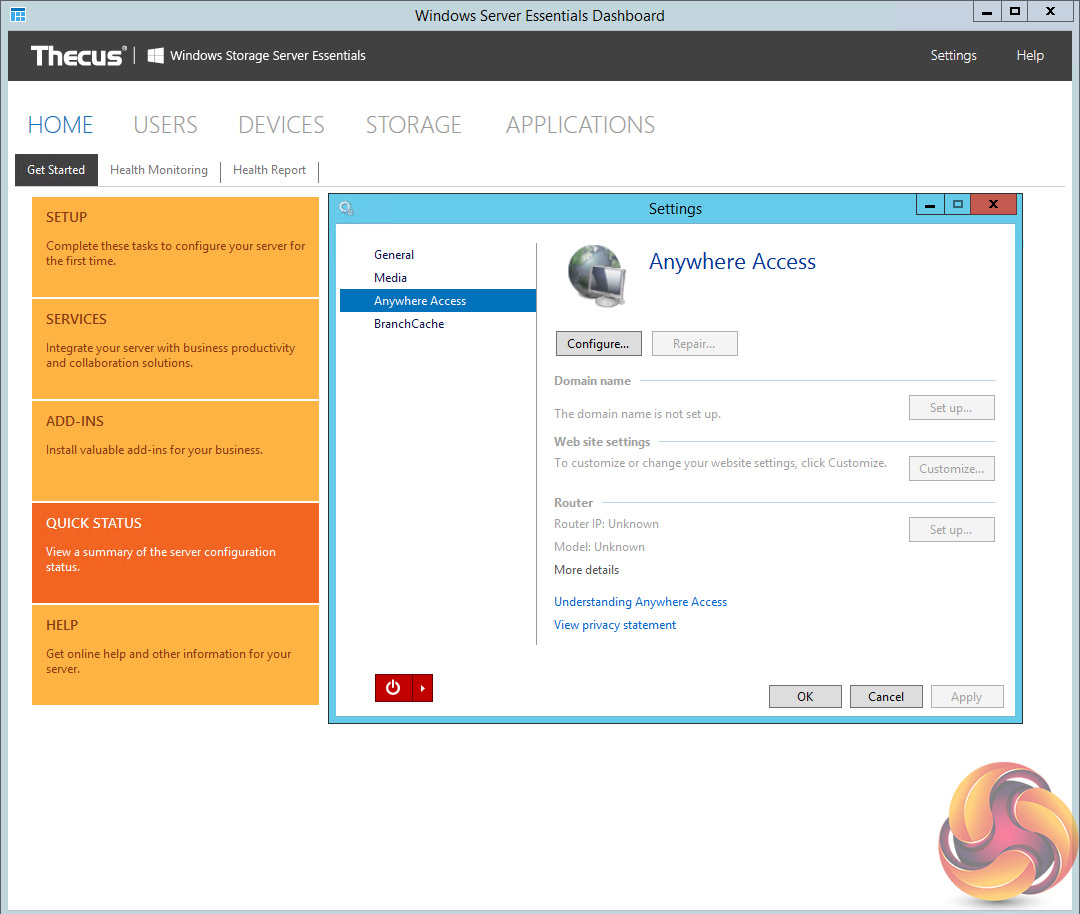
Task: Select the SETUP tile
Action: [x=175, y=247]
